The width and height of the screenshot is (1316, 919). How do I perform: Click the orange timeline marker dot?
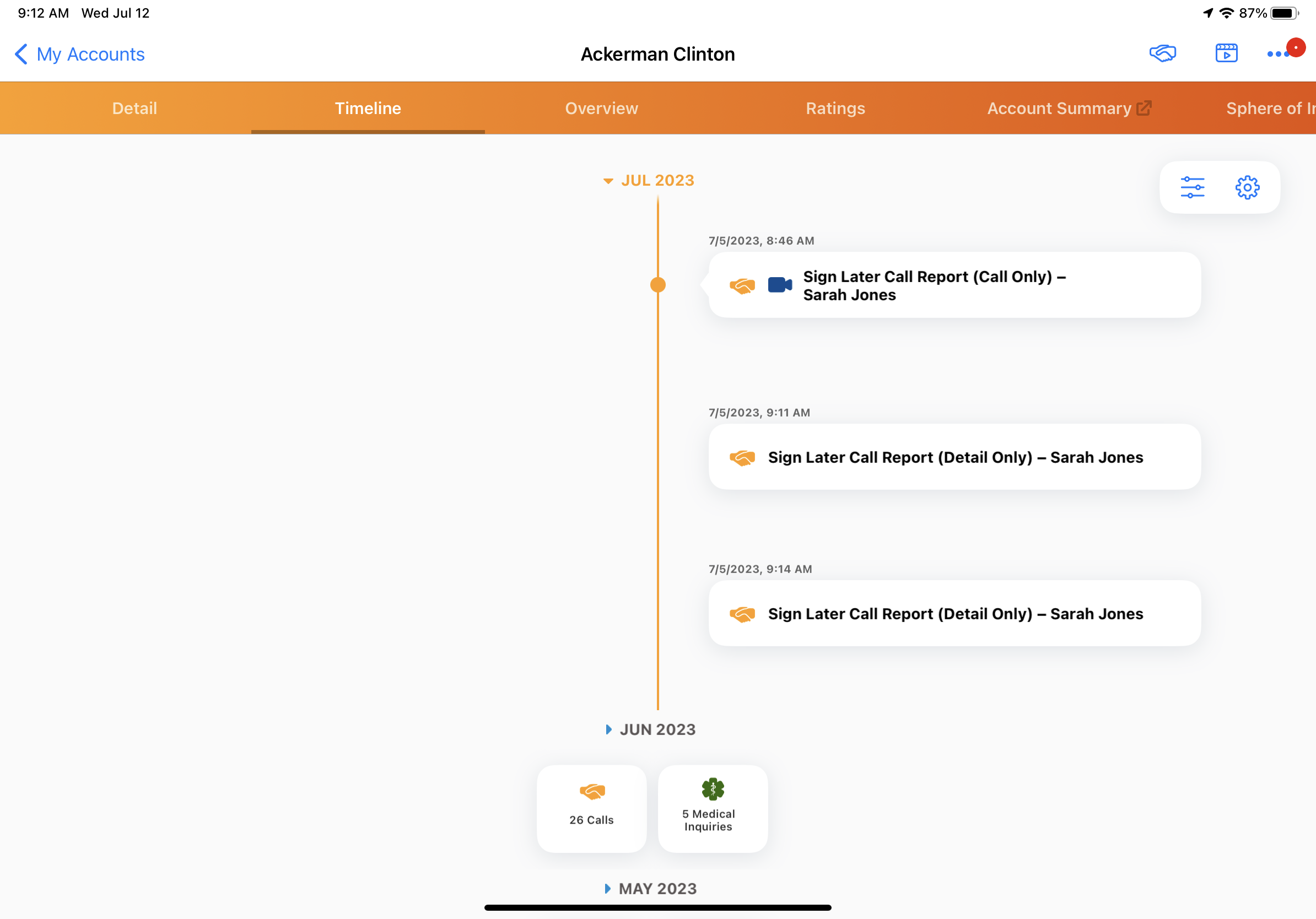657,285
